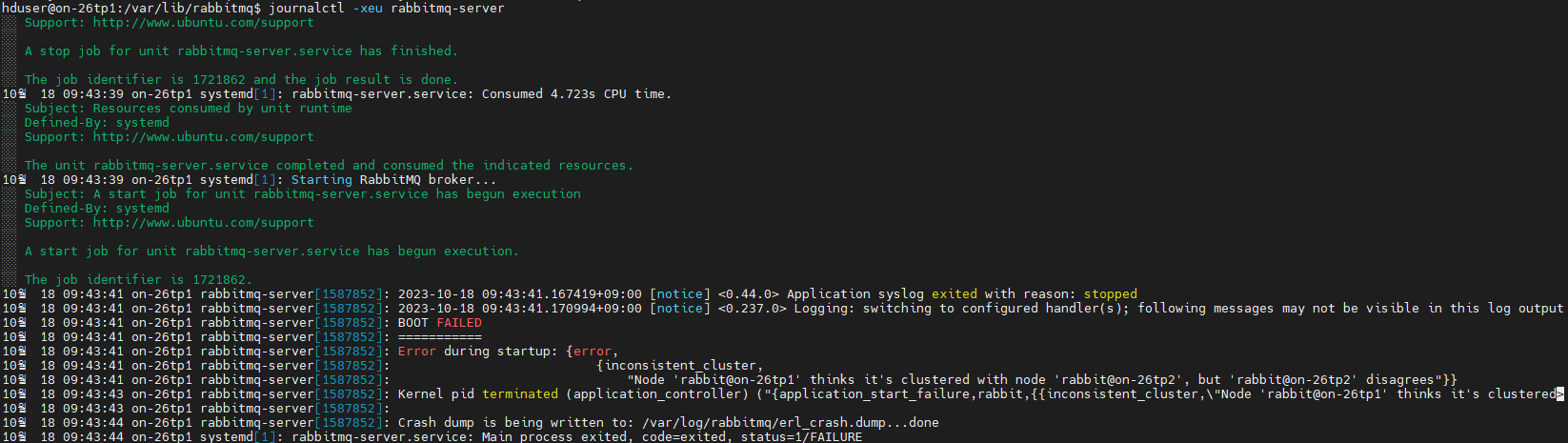Select the path '/var/log/rabbitmq/erl_crash.dump...done'

[790, 422]
